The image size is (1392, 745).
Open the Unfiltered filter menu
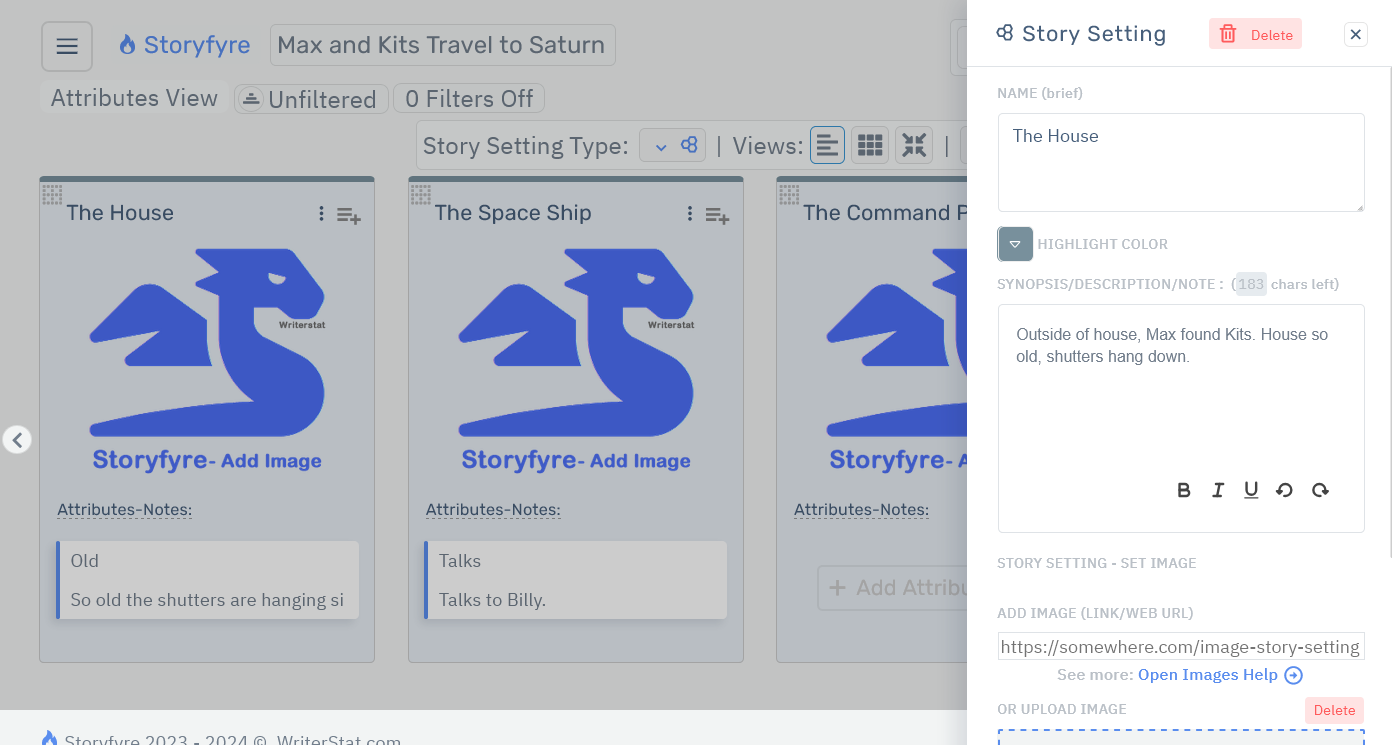[x=310, y=98]
